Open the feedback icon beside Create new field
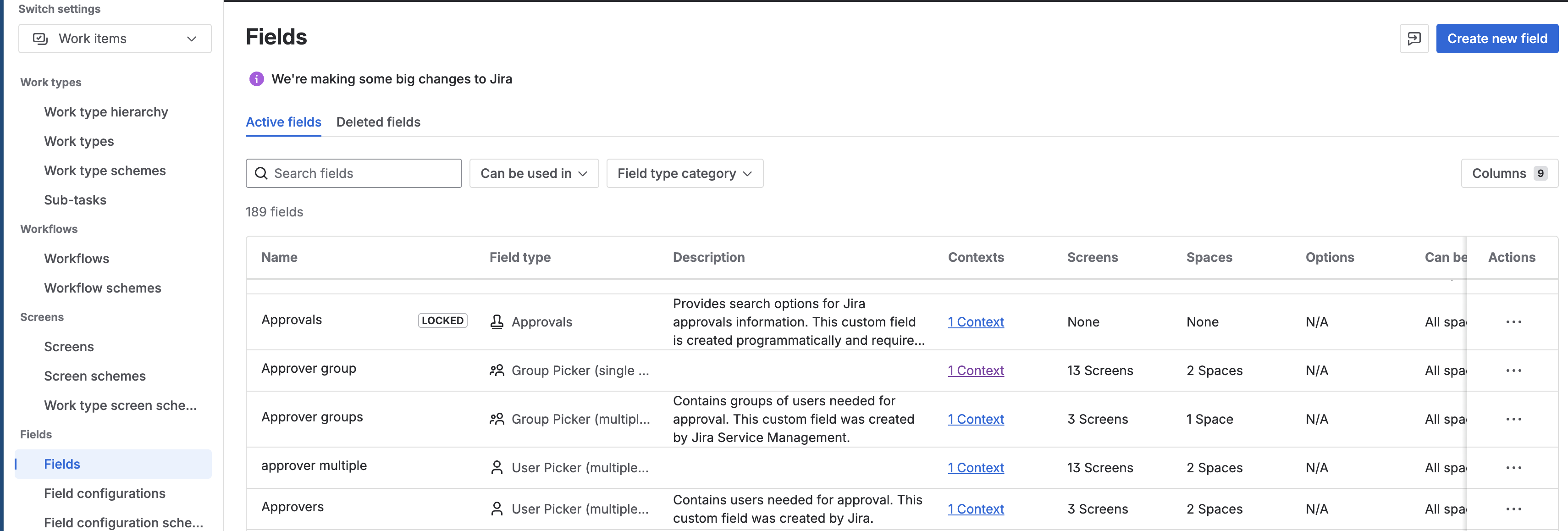Image resolution: width=1568 pixels, height=531 pixels. 1413,39
